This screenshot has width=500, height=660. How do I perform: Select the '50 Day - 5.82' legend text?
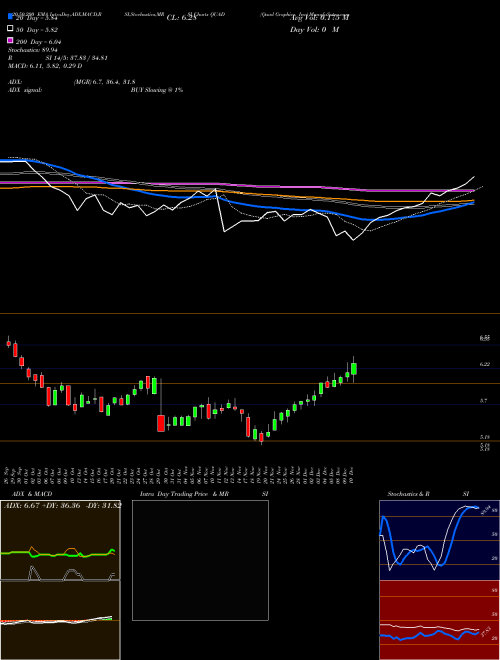tap(37, 30)
